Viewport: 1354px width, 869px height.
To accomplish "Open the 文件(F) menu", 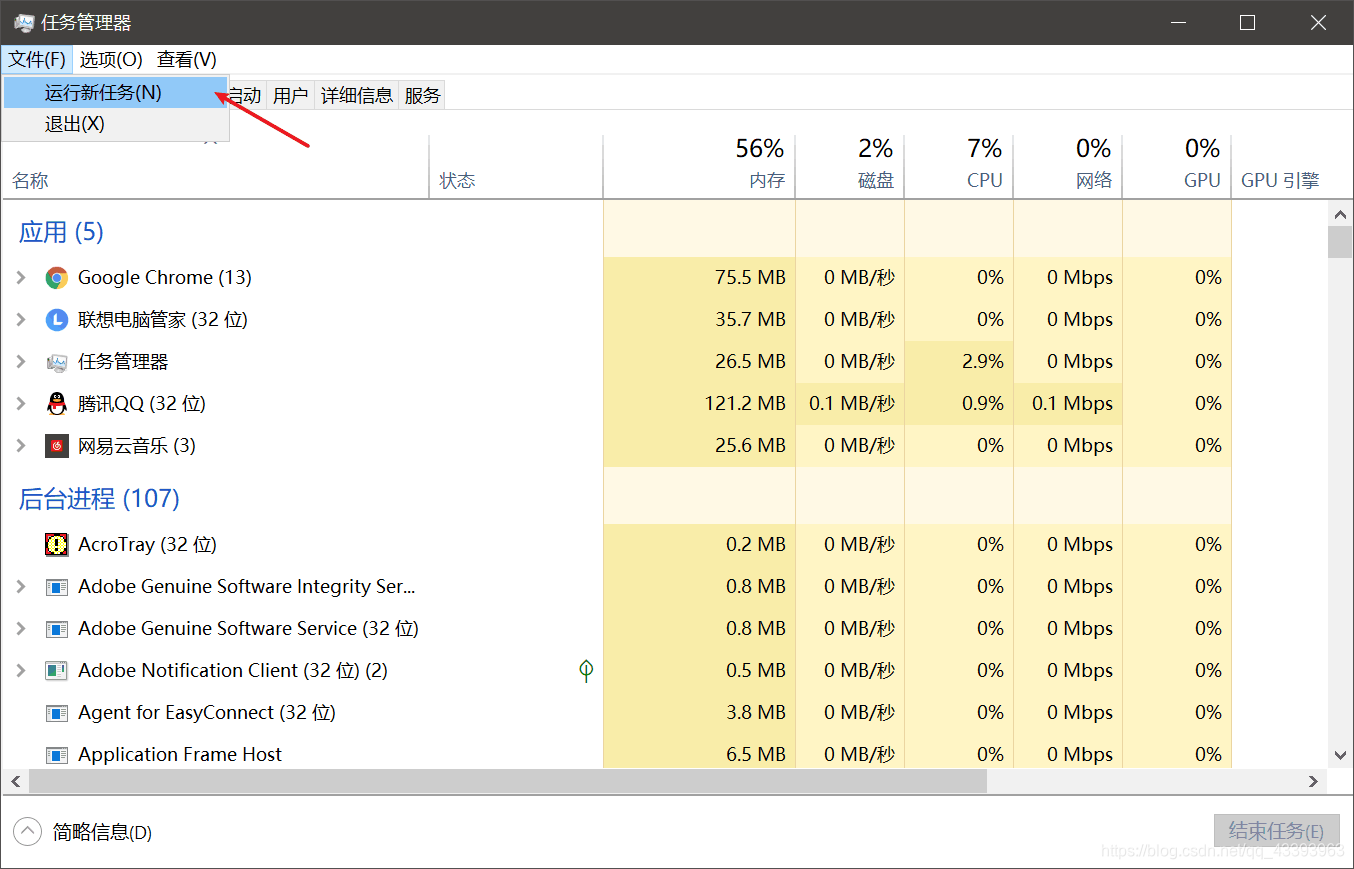I will coord(37,60).
